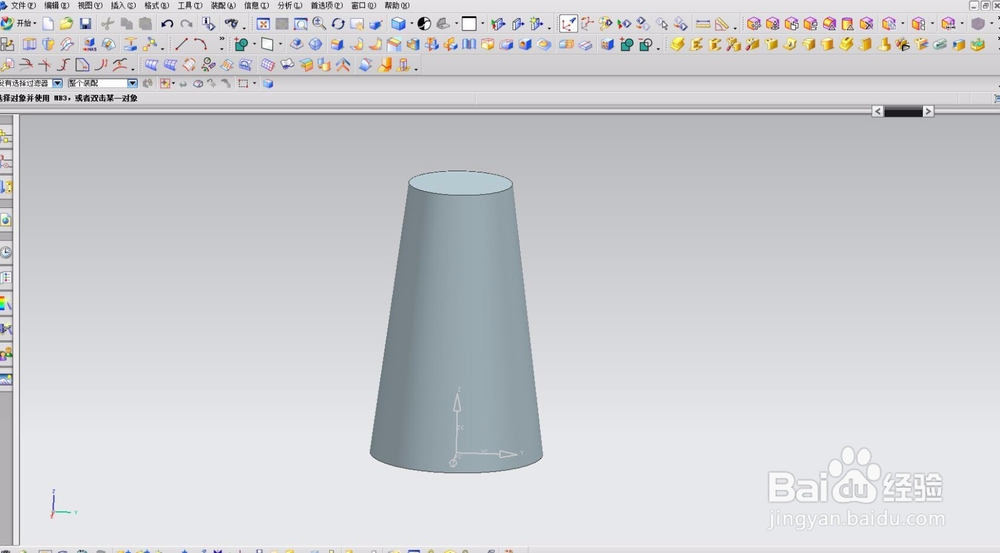
Task: Open the 编辑 (Edit) menu
Action: click(x=56, y=6)
